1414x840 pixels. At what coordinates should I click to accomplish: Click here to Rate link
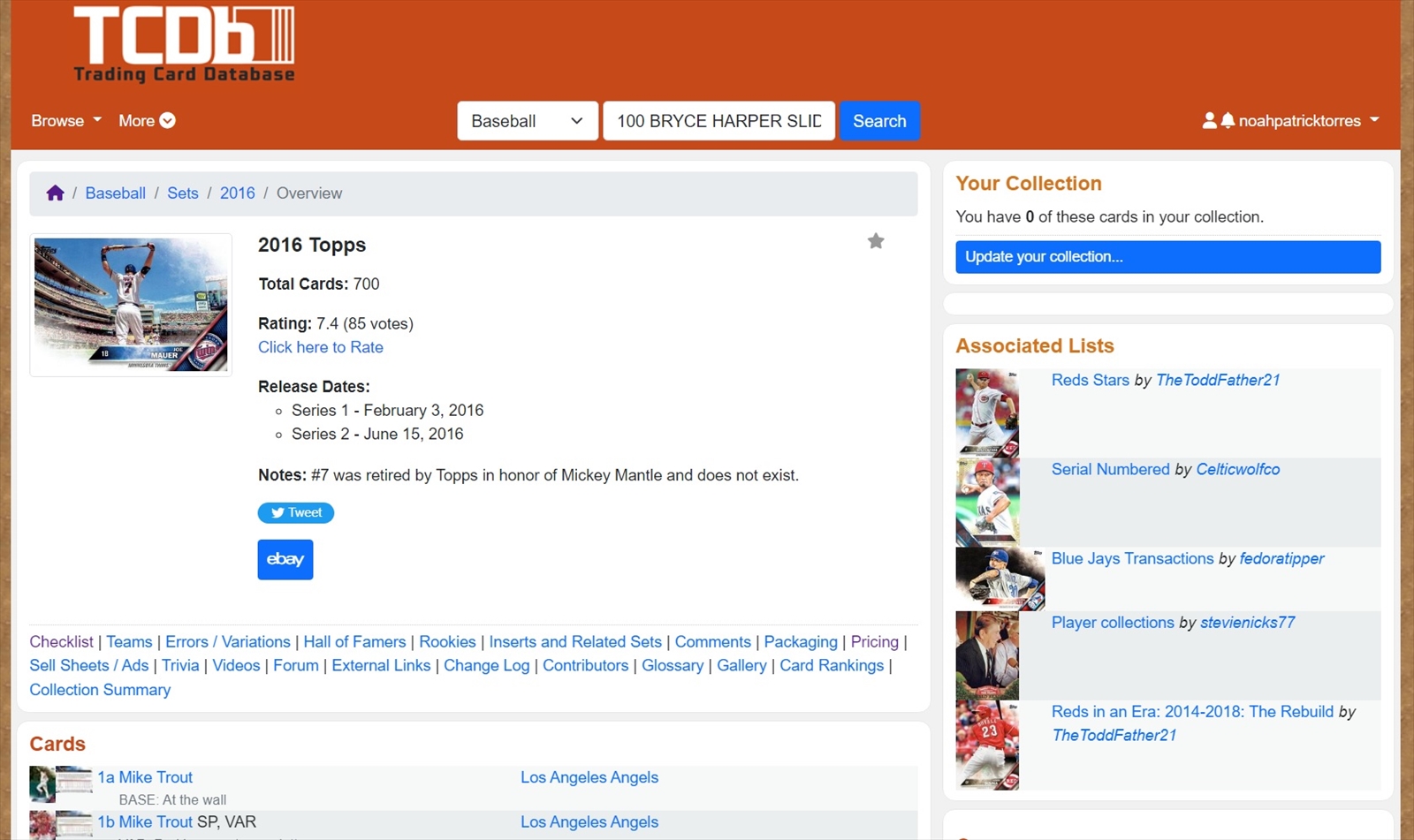(321, 347)
